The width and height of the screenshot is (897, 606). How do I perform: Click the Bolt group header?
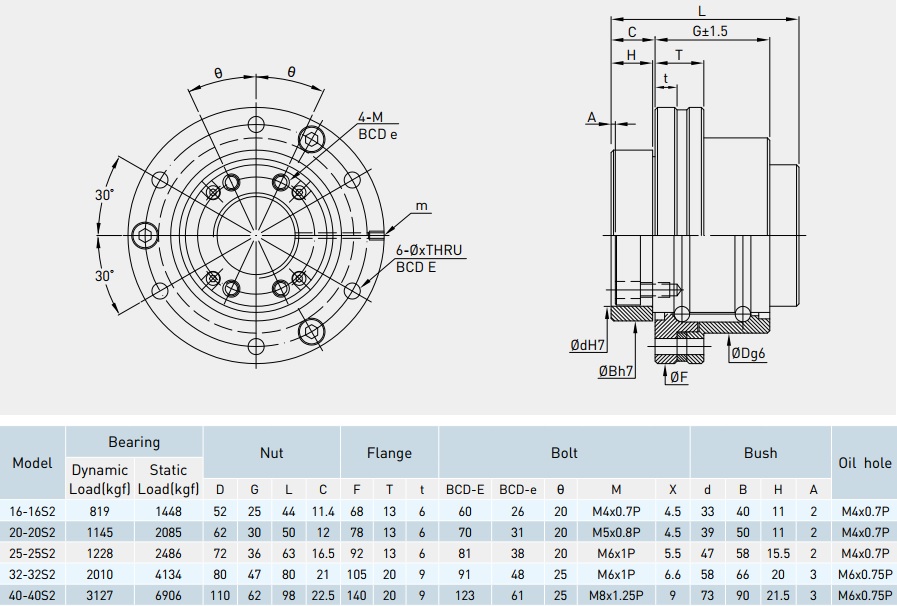(x=564, y=452)
